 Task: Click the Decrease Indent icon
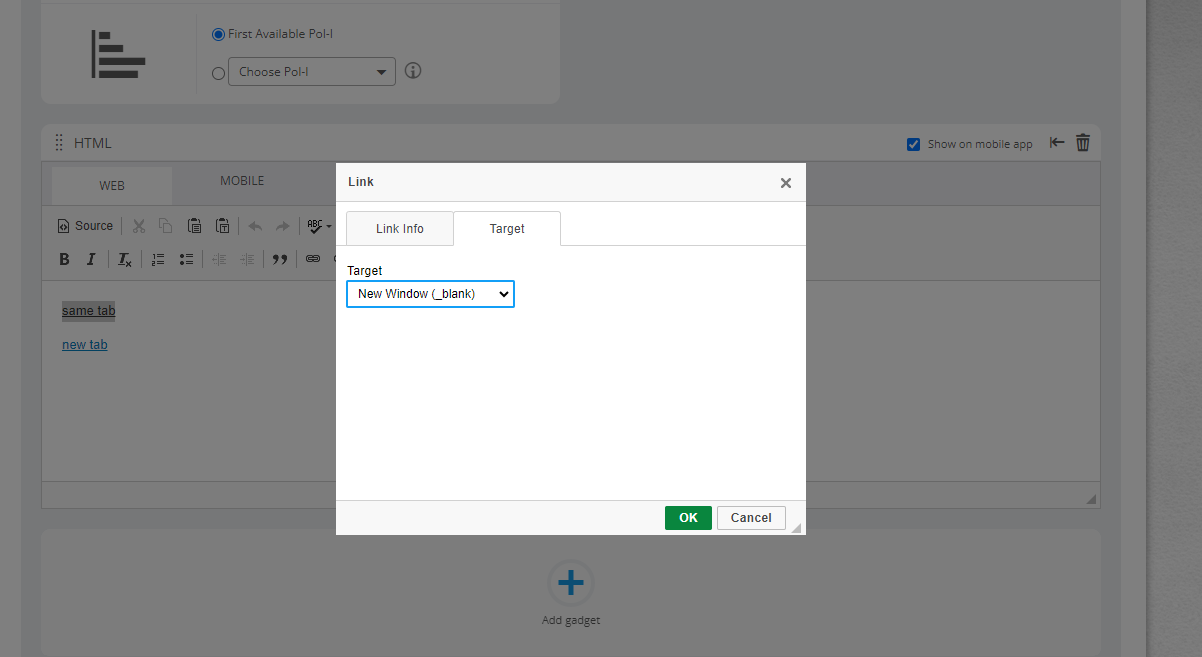point(219,259)
